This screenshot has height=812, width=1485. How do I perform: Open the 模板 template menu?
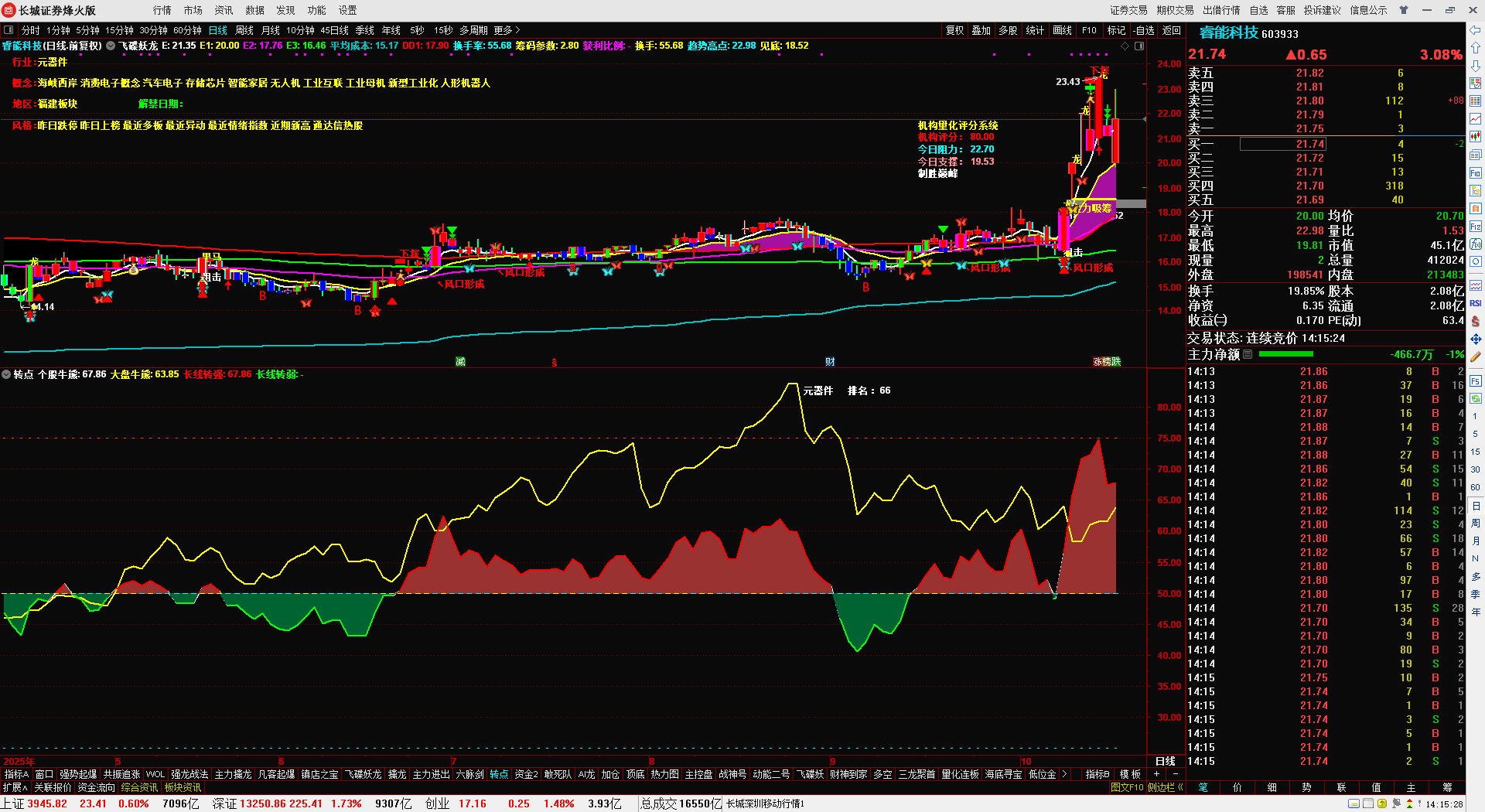pos(1130,774)
